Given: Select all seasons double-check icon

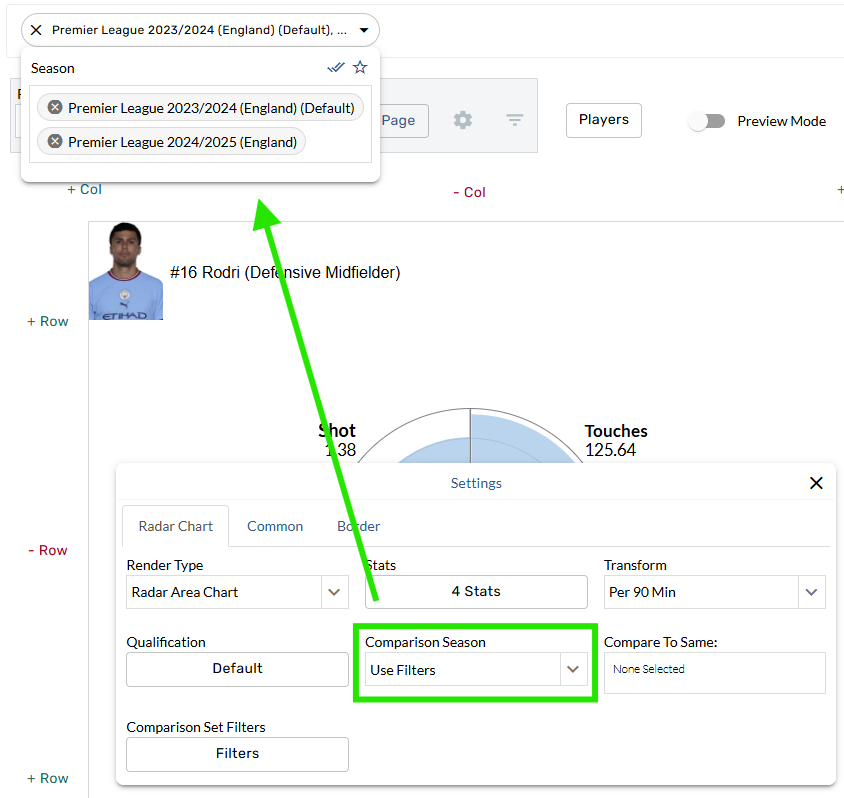Looking at the screenshot, I should 336,68.
